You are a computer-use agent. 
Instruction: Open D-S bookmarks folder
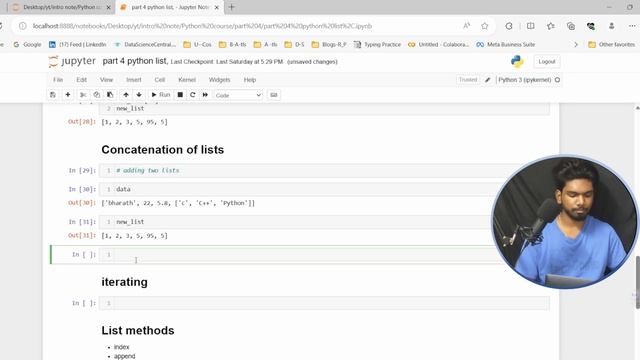(294, 44)
